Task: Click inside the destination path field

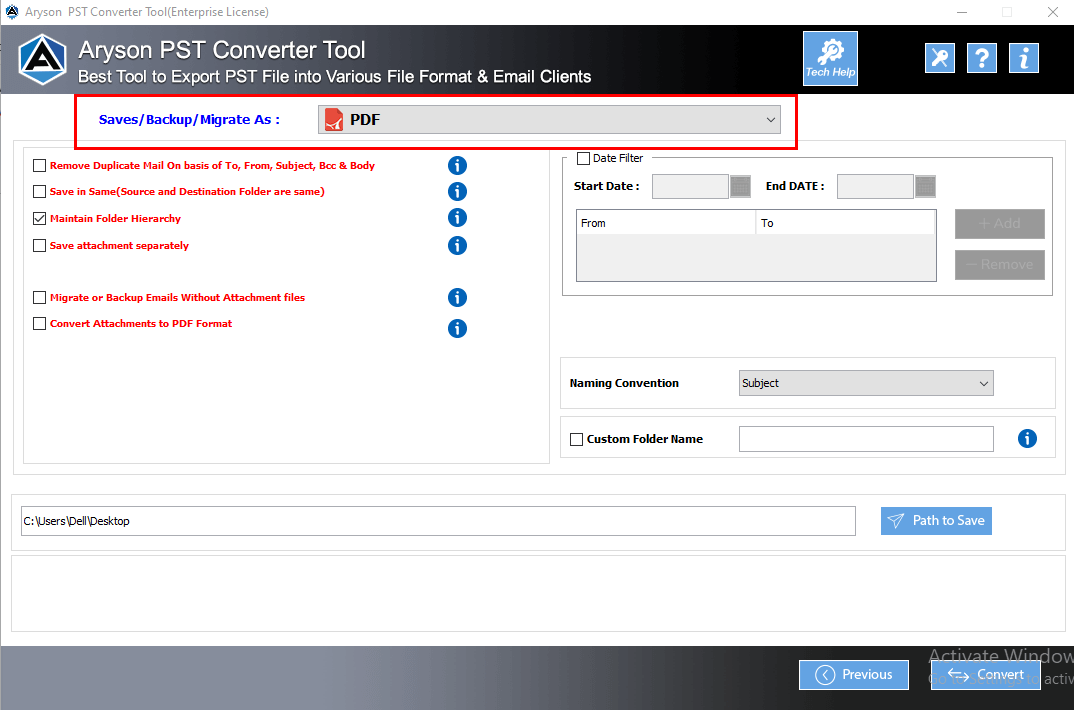Action: 437,520
